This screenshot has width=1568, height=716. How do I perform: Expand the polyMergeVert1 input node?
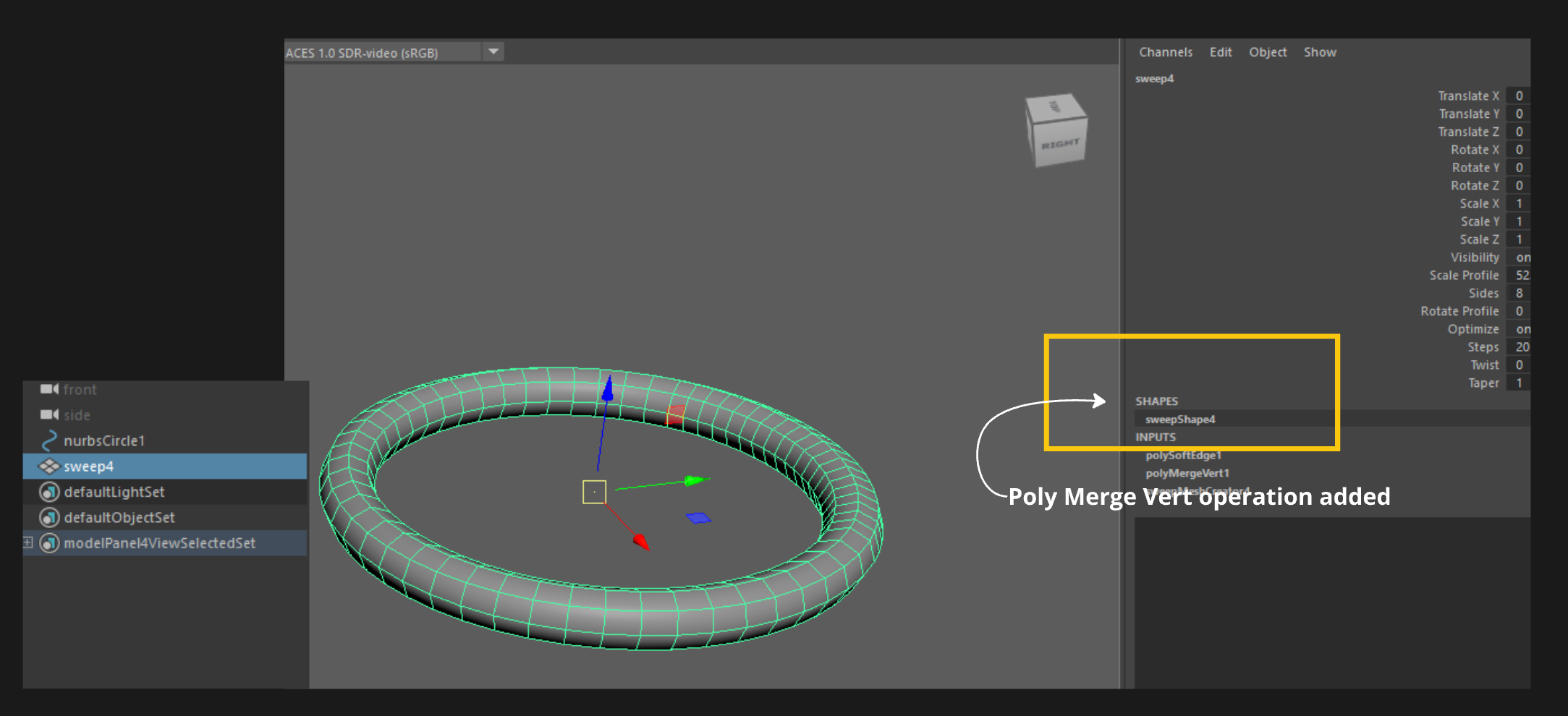[1187, 474]
